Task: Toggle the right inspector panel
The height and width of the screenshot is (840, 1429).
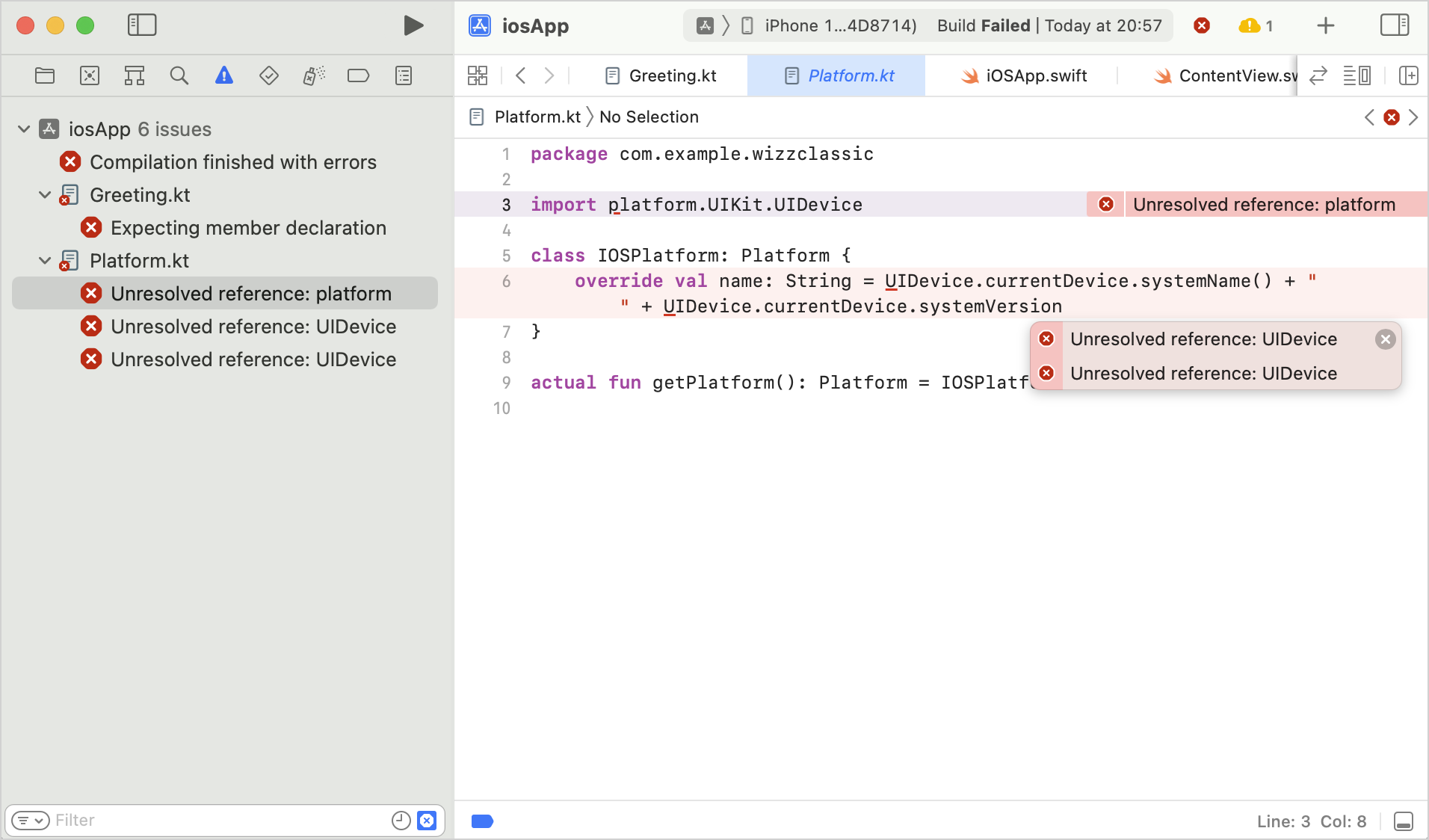Action: pyautogui.click(x=1395, y=25)
